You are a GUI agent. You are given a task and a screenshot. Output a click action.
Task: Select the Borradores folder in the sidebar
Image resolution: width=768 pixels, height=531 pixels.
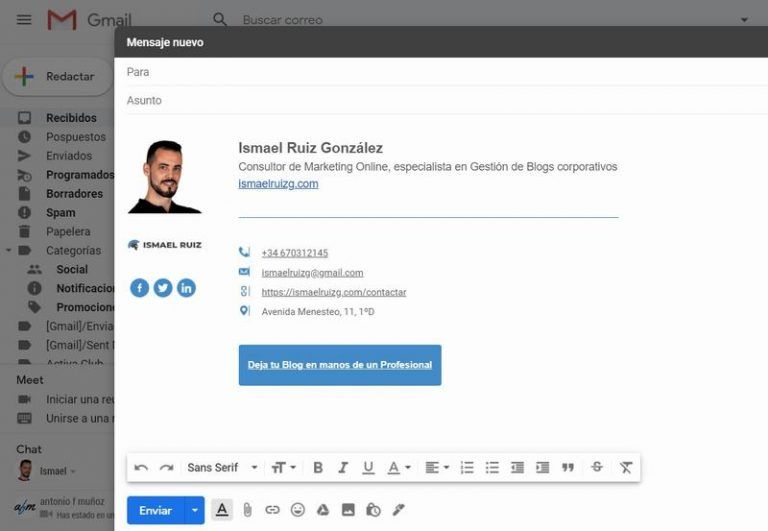(74, 194)
